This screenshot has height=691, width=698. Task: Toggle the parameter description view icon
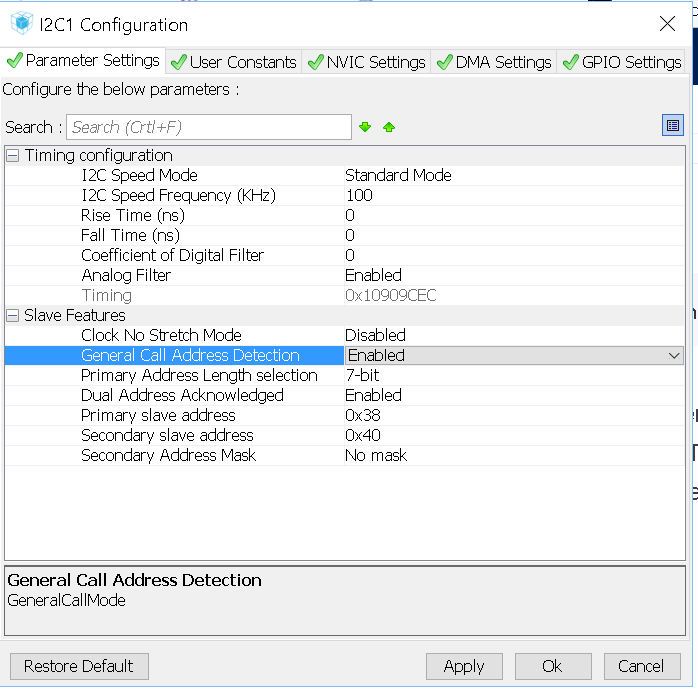point(673,126)
